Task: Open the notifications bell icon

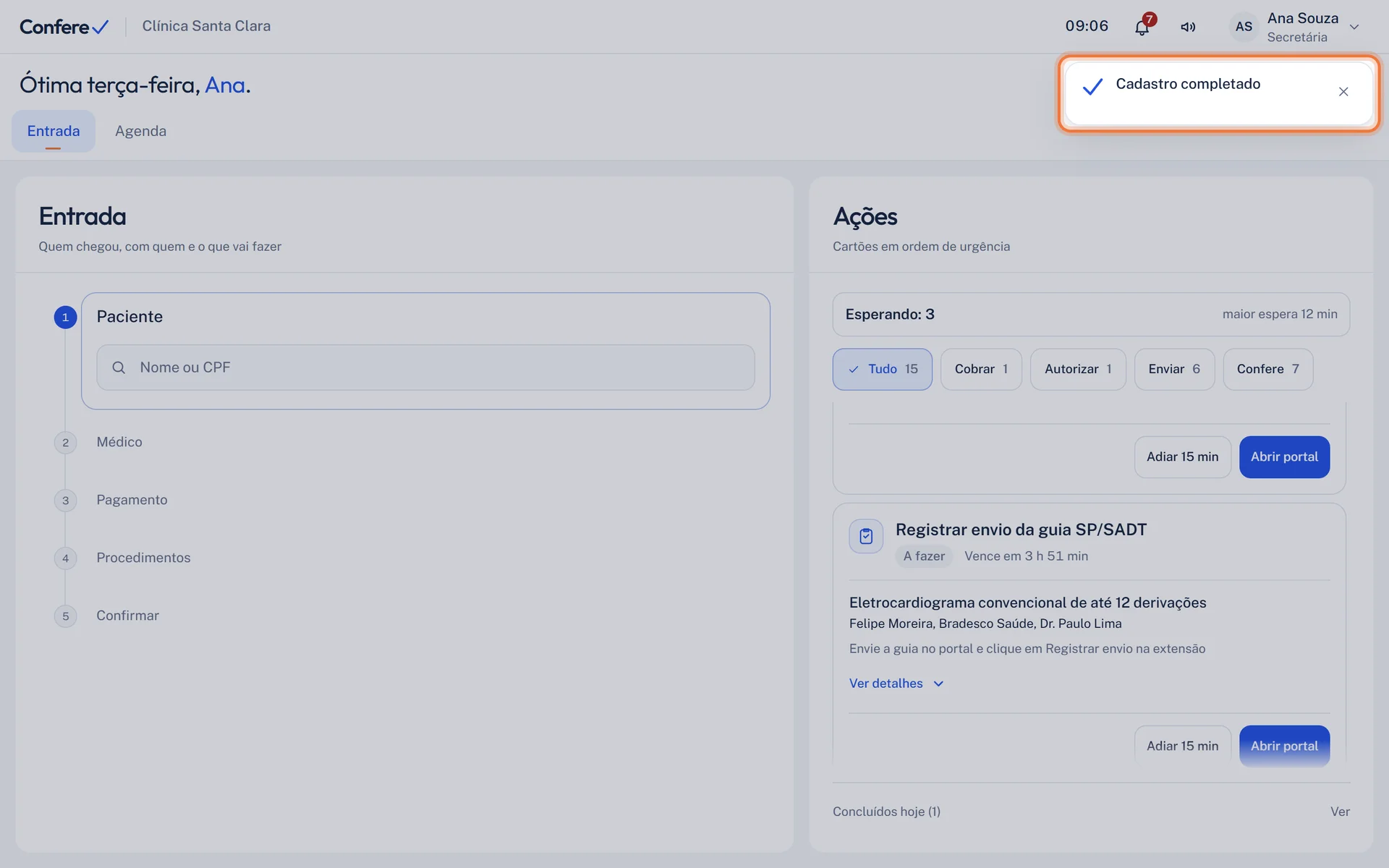Action: [1142, 27]
